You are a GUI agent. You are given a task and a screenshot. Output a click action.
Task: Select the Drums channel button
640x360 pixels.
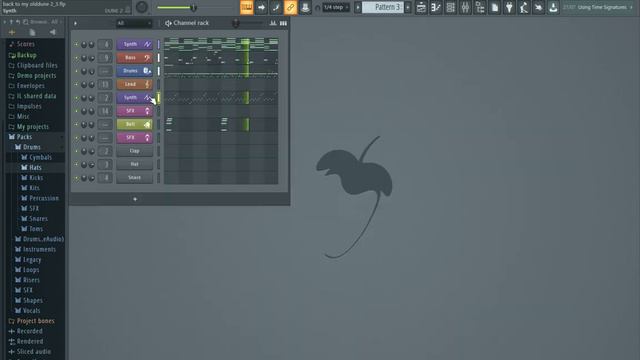click(134, 71)
